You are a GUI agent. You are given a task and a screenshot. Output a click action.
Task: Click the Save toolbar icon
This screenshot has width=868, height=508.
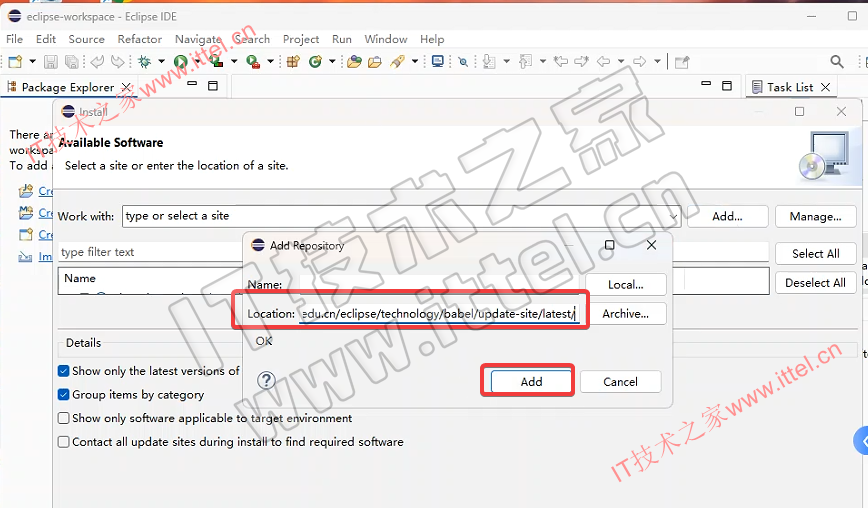51,61
